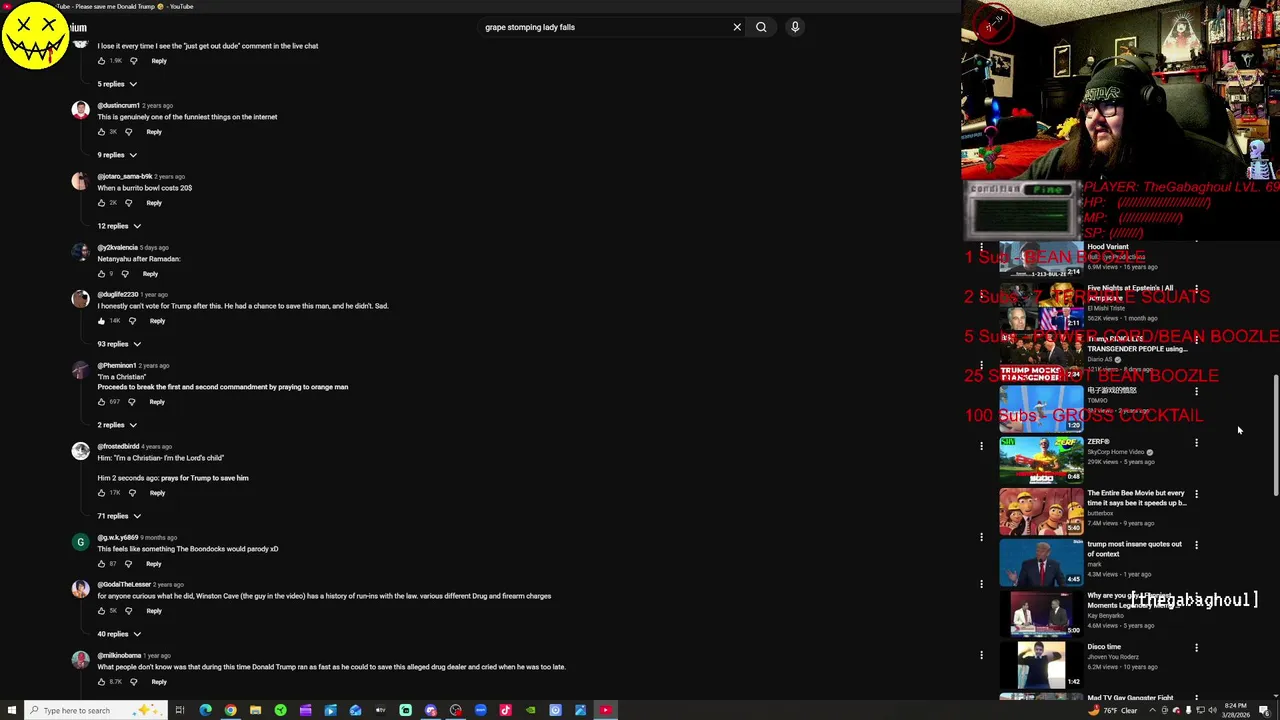
Task: Dislike the "I honestly can't vote" comment
Action: tap(132, 321)
